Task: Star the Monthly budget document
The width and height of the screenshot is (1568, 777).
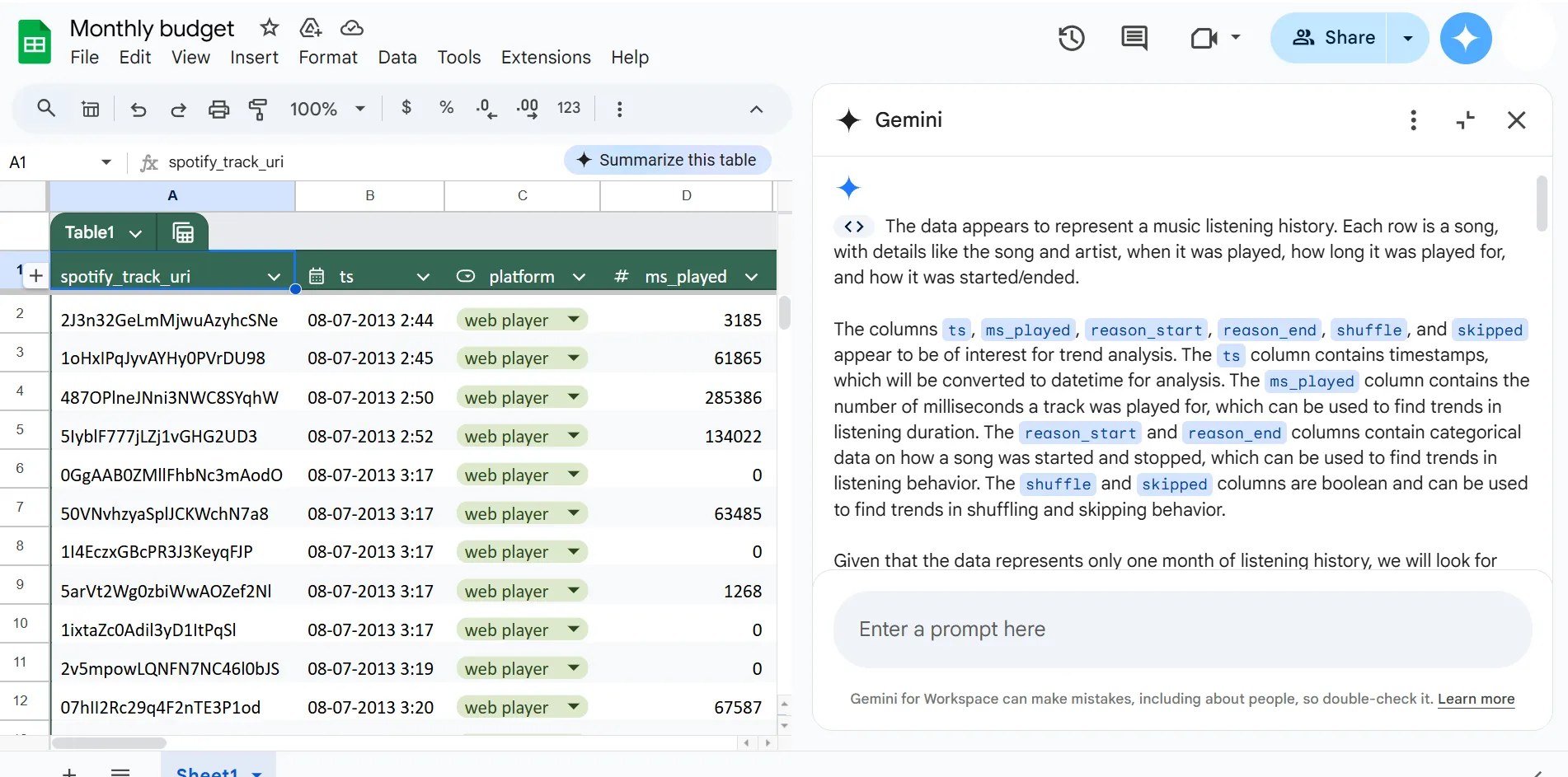Action: pos(269,28)
